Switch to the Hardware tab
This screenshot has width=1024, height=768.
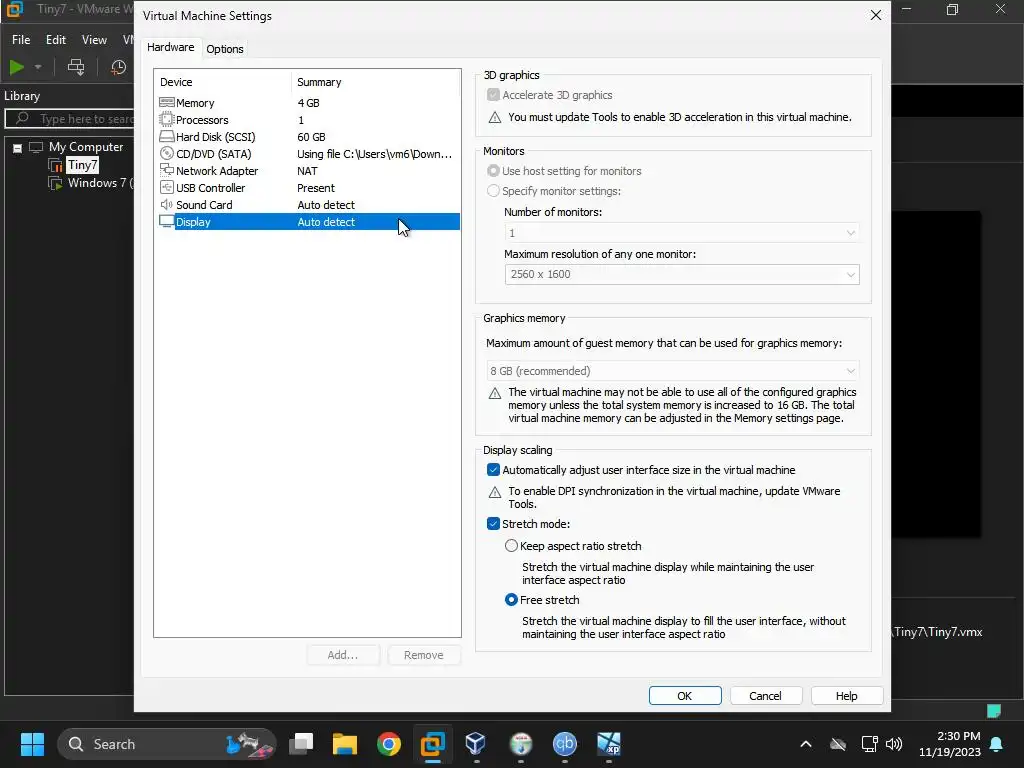tap(170, 47)
